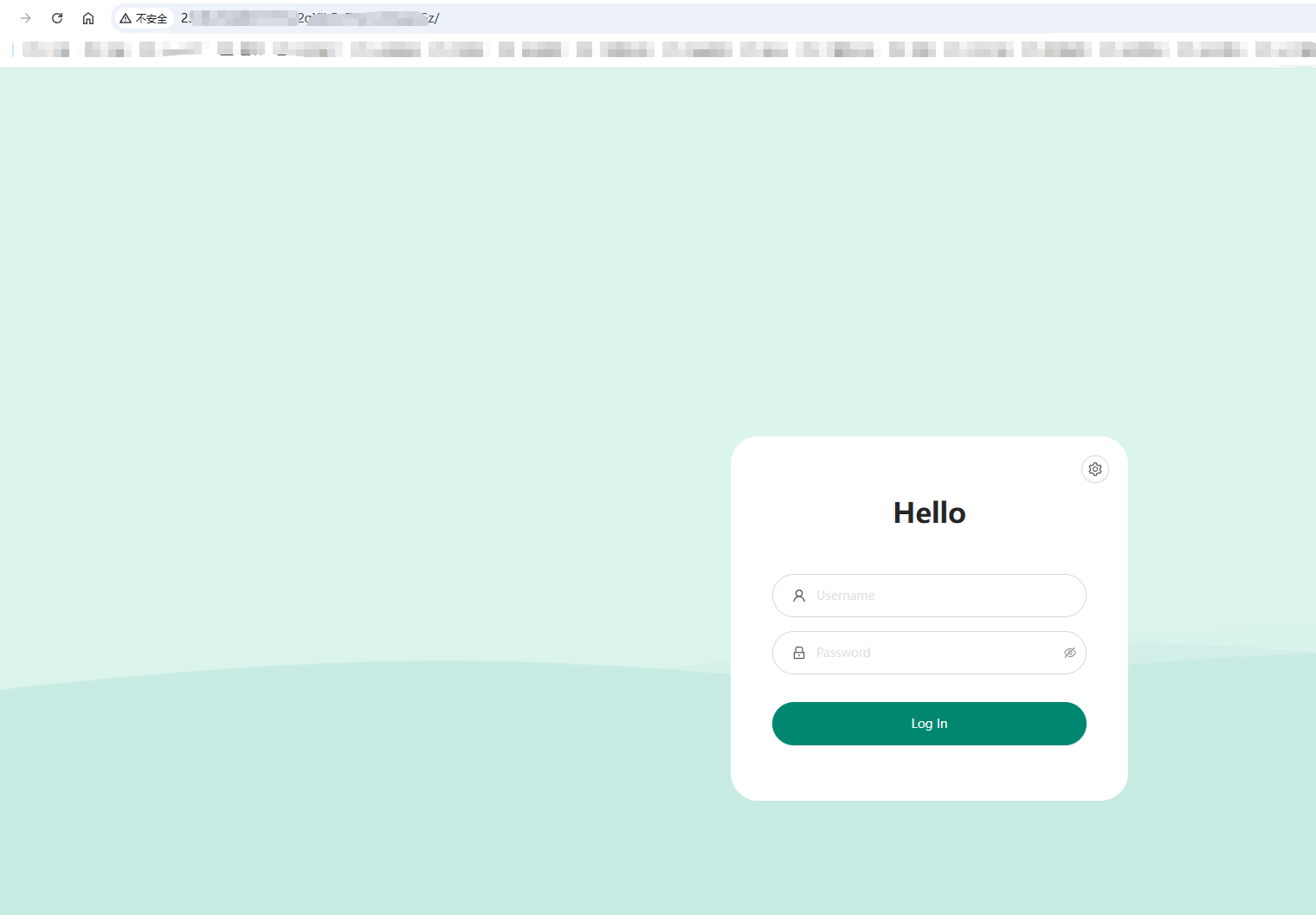
Task: Open the first bookmark in bookmarks bar
Action: pos(46,49)
